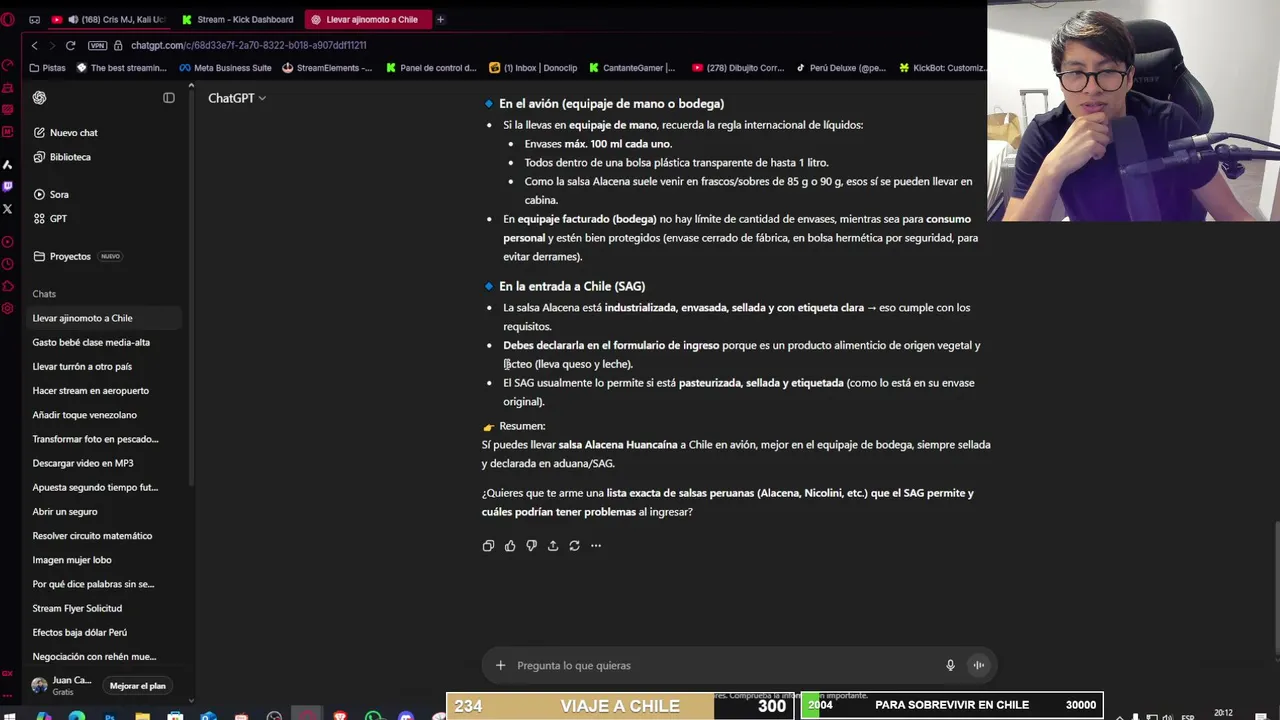Give the response a thumbs up

click(510, 546)
